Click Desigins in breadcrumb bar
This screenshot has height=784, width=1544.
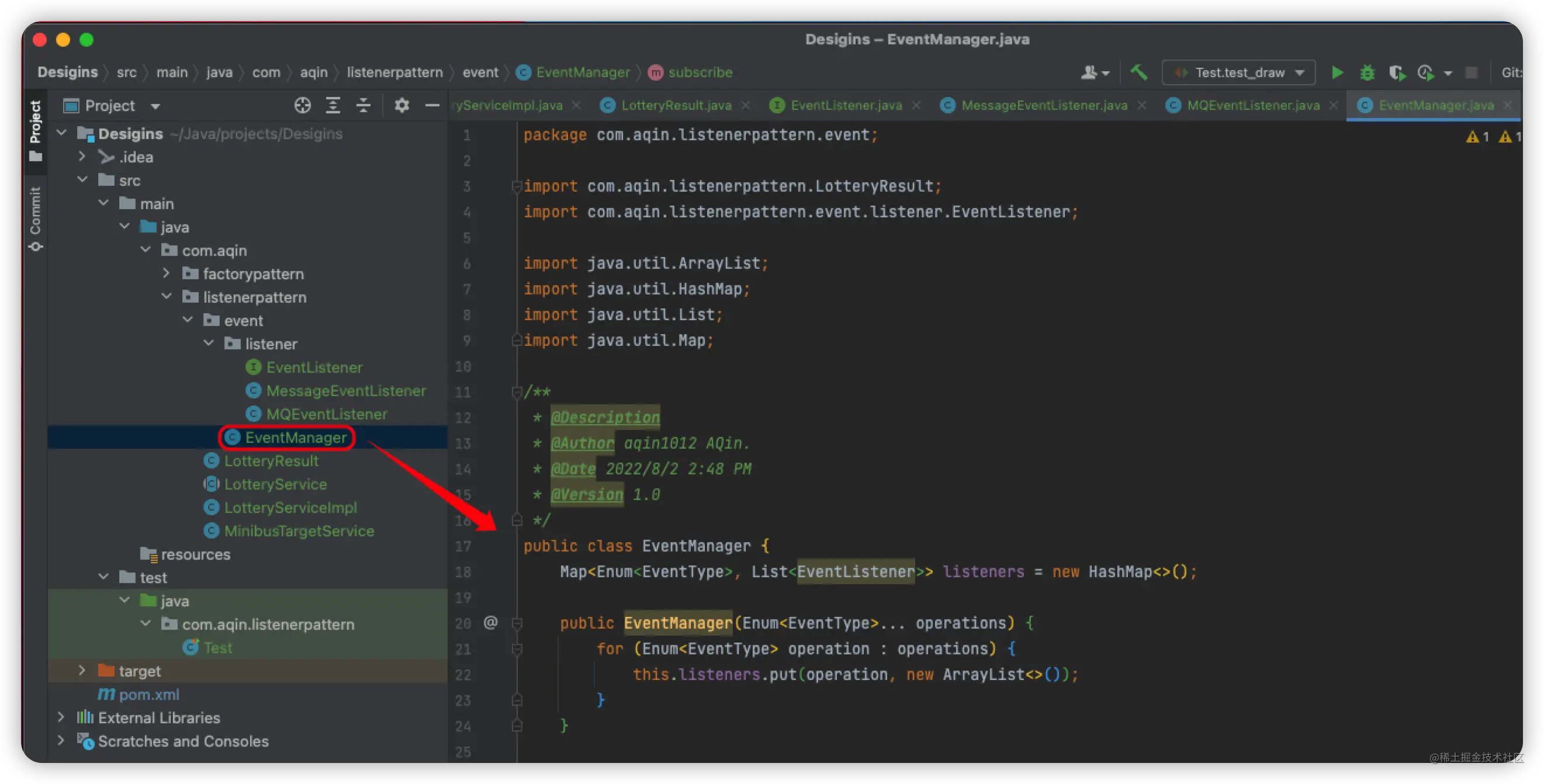click(x=68, y=72)
